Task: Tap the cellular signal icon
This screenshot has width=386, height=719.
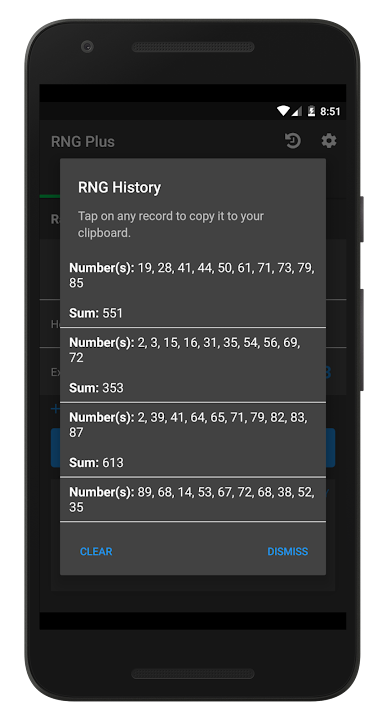Action: [296, 111]
